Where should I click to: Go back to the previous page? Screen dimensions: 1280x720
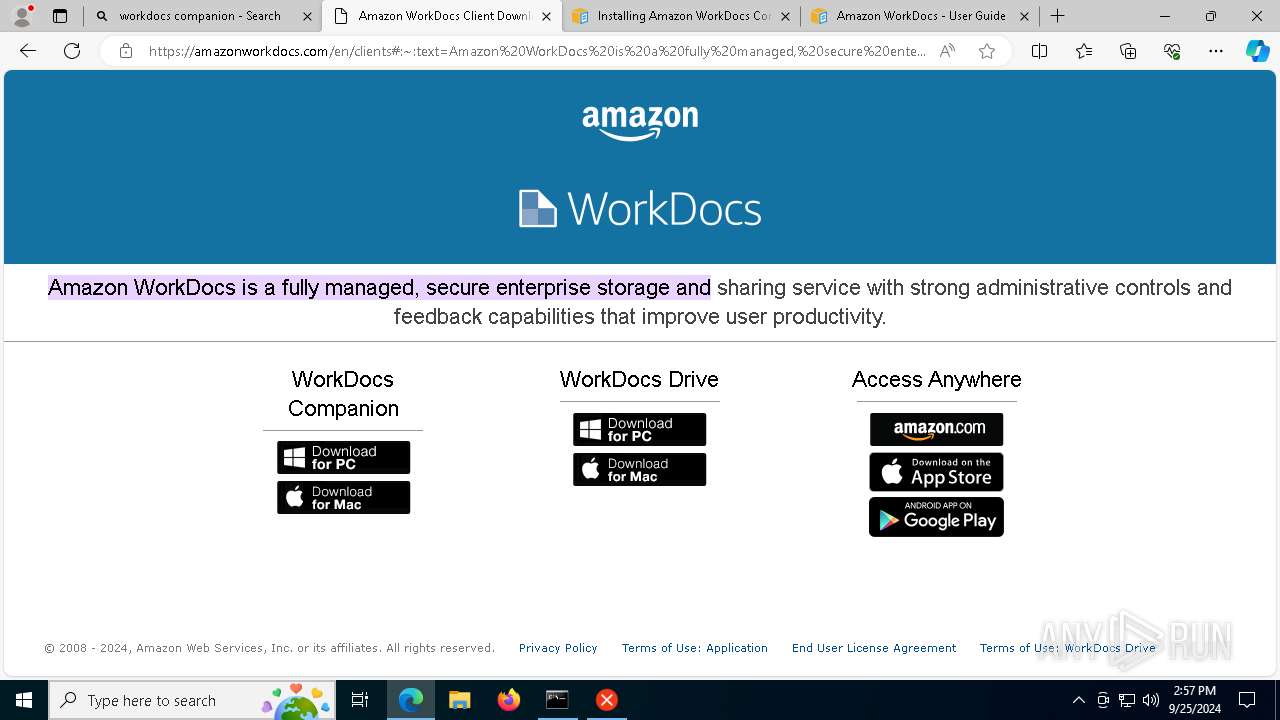28,51
